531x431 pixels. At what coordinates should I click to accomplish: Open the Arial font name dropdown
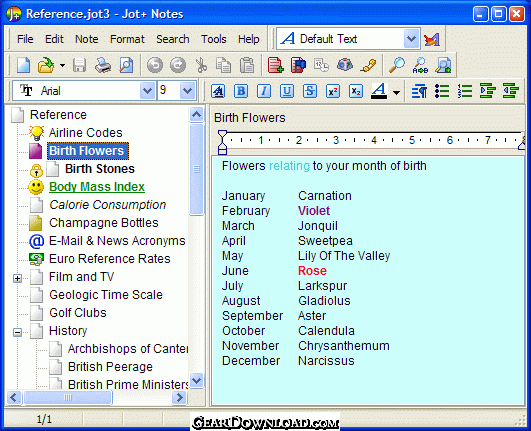147,90
